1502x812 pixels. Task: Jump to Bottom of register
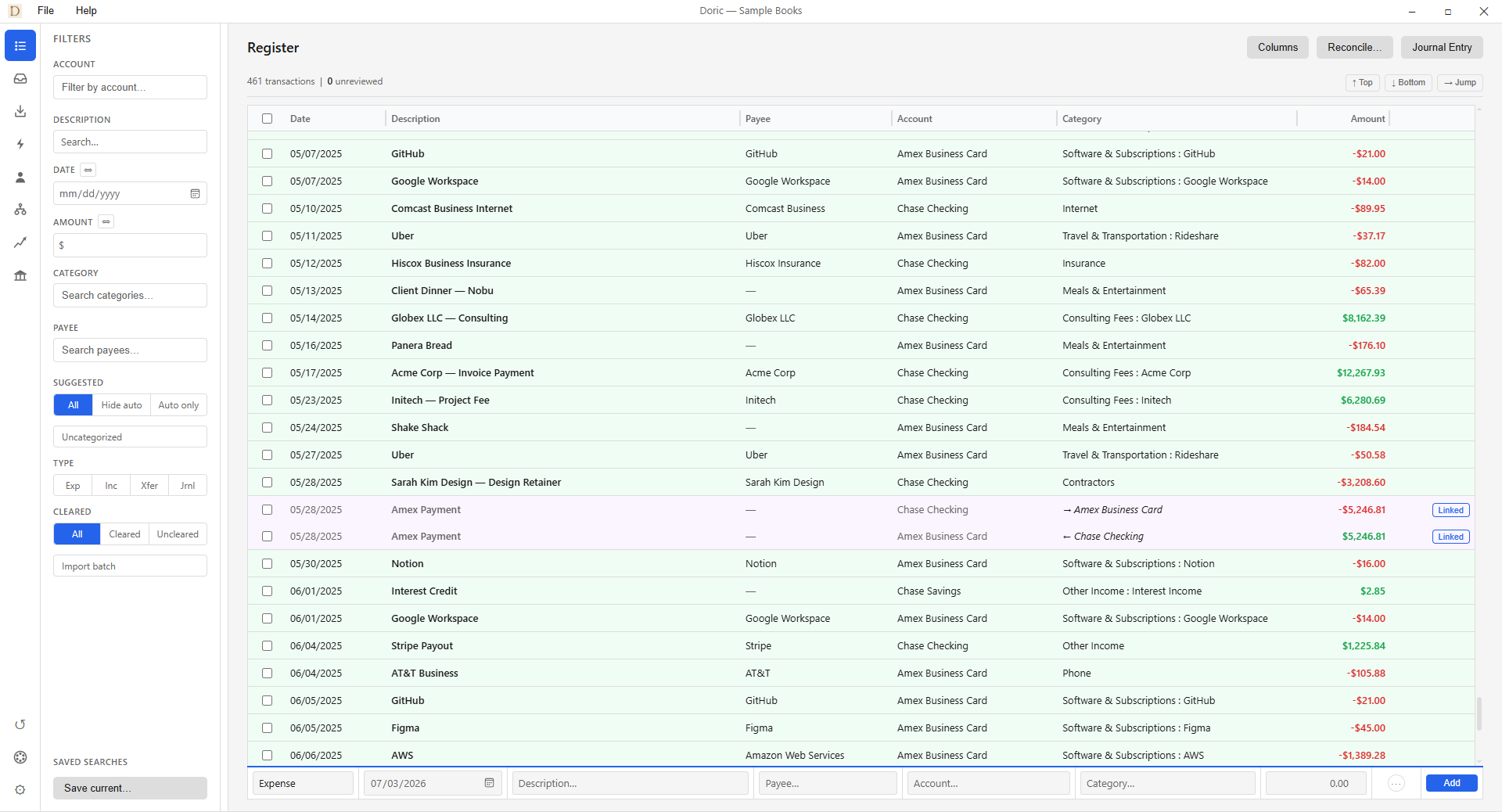point(1408,83)
